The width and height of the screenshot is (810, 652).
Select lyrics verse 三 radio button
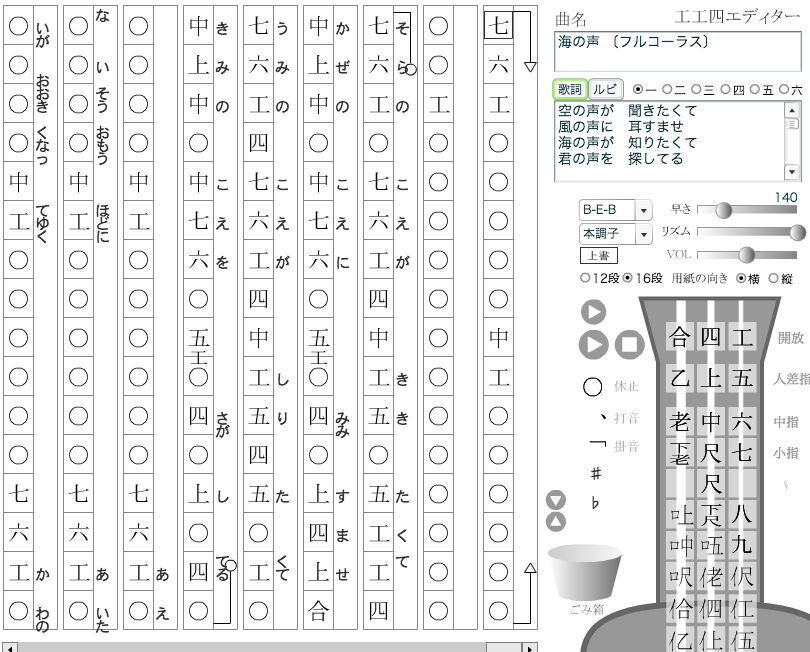[696, 90]
